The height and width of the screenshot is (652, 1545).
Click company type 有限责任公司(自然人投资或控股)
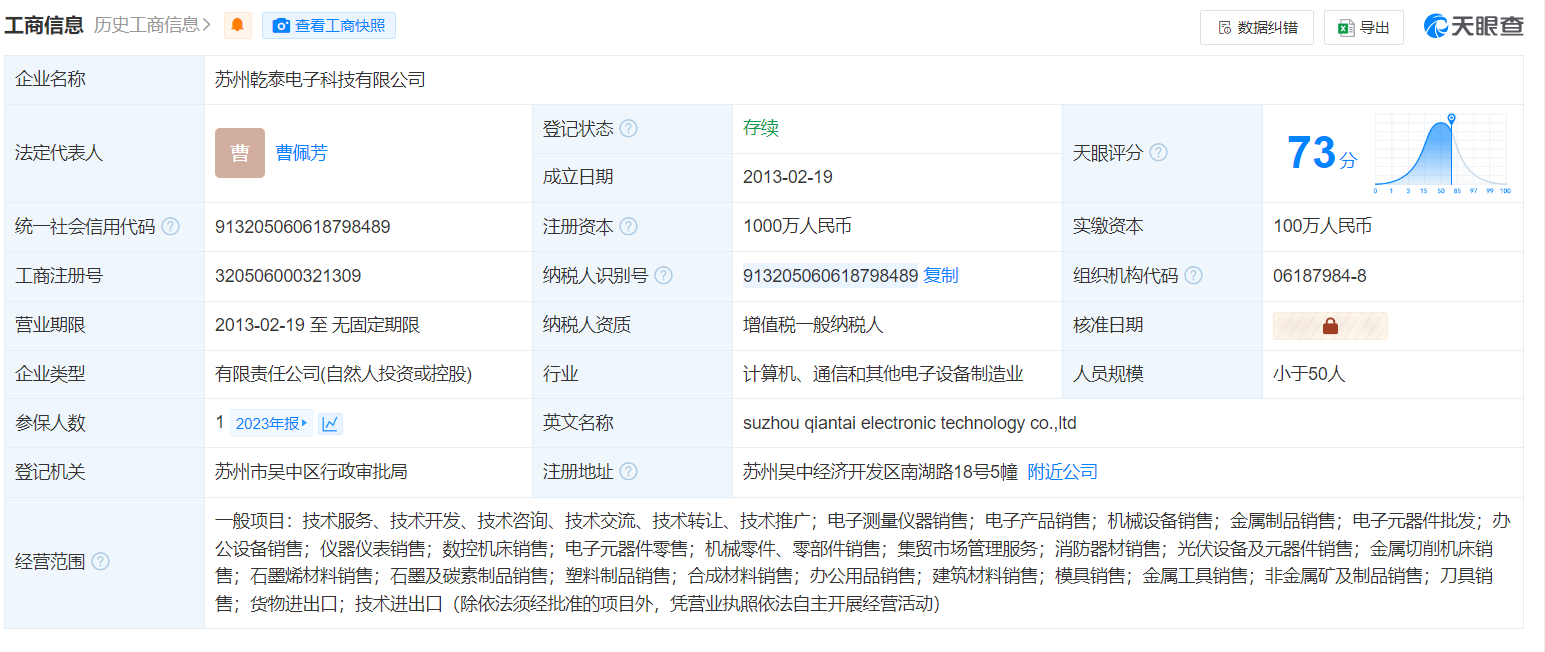point(343,374)
